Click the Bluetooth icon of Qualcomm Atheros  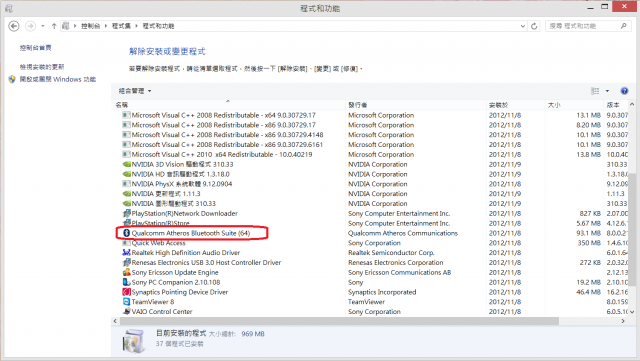click(x=127, y=233)
